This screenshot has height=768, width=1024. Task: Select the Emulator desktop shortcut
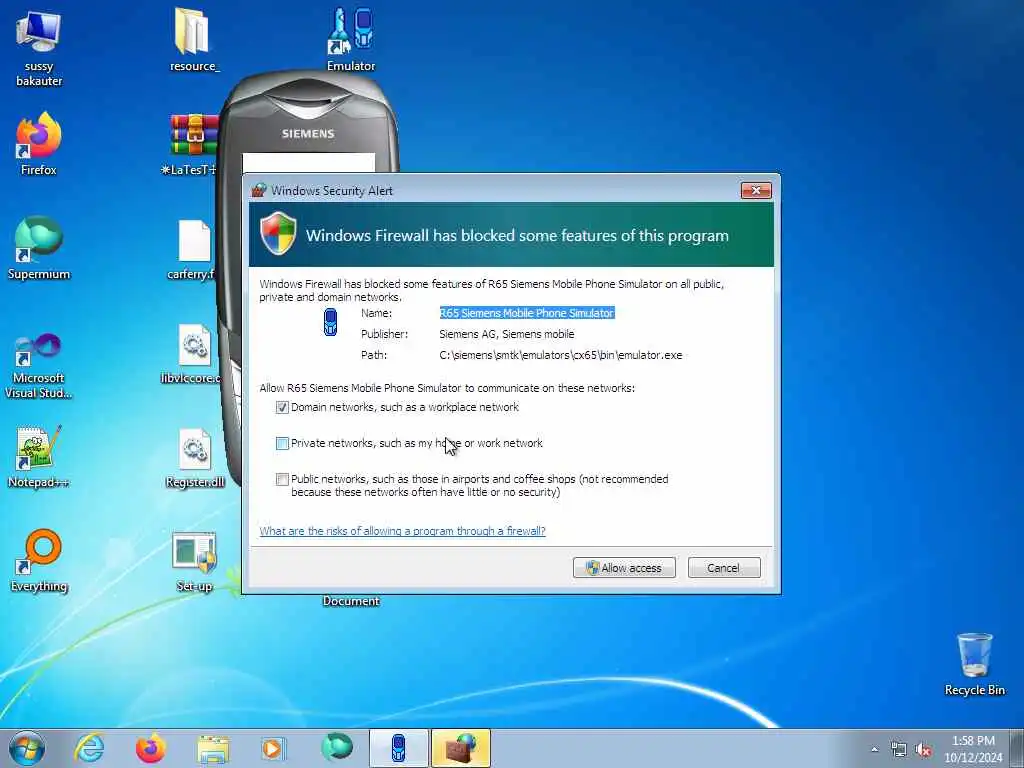pyautogui.click(x=351, y=39)
